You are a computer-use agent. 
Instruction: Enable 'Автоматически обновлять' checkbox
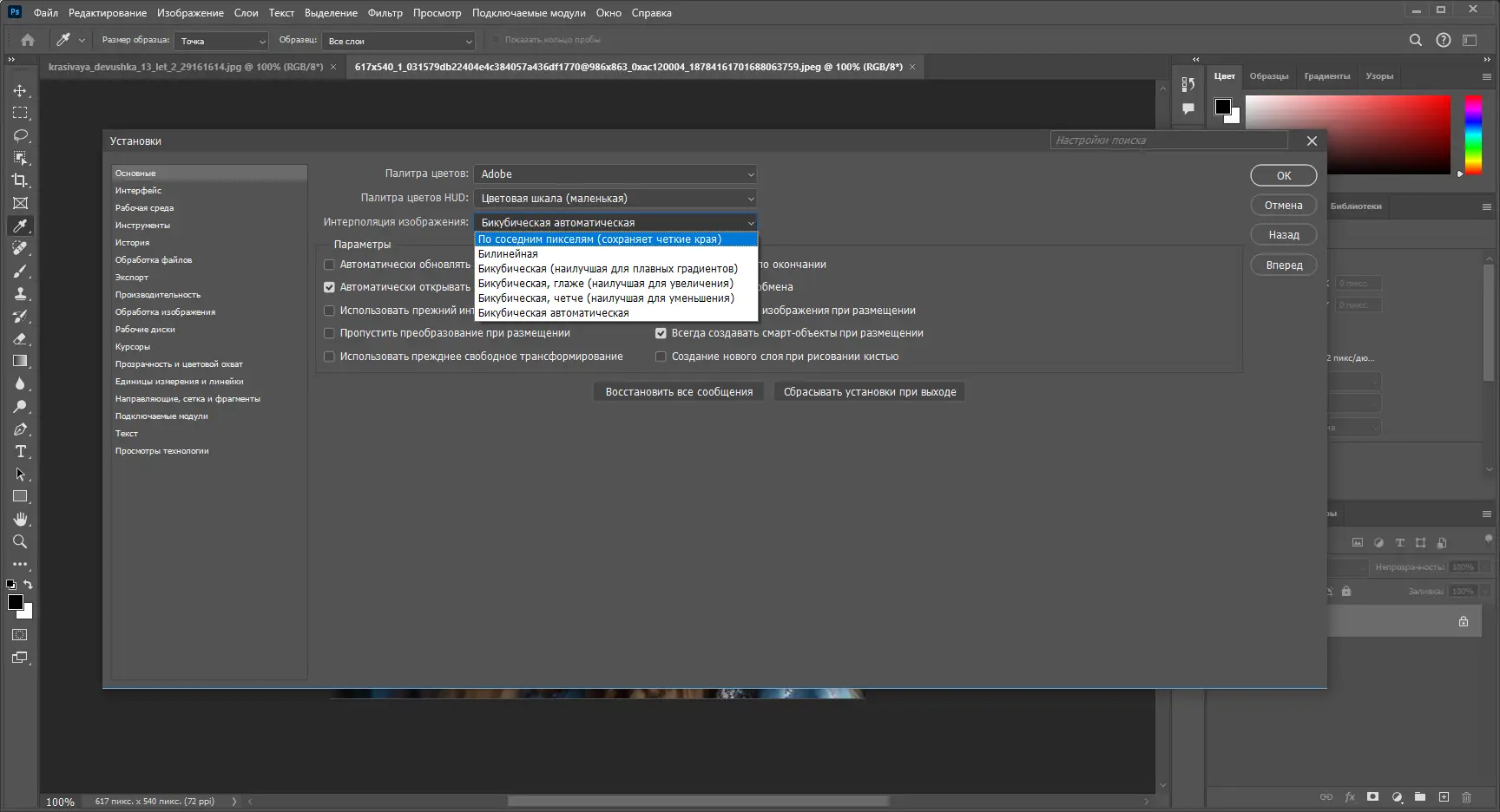tap(329, 265)
